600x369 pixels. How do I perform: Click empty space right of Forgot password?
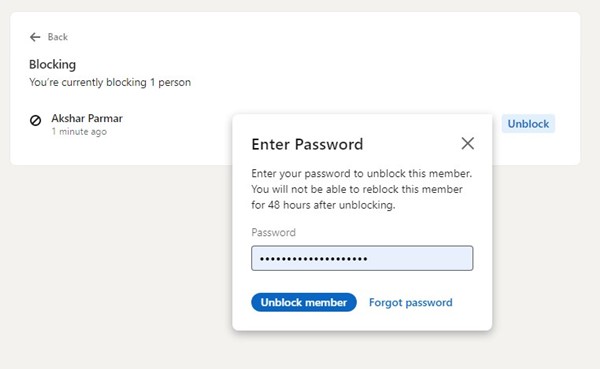(471, 302)
